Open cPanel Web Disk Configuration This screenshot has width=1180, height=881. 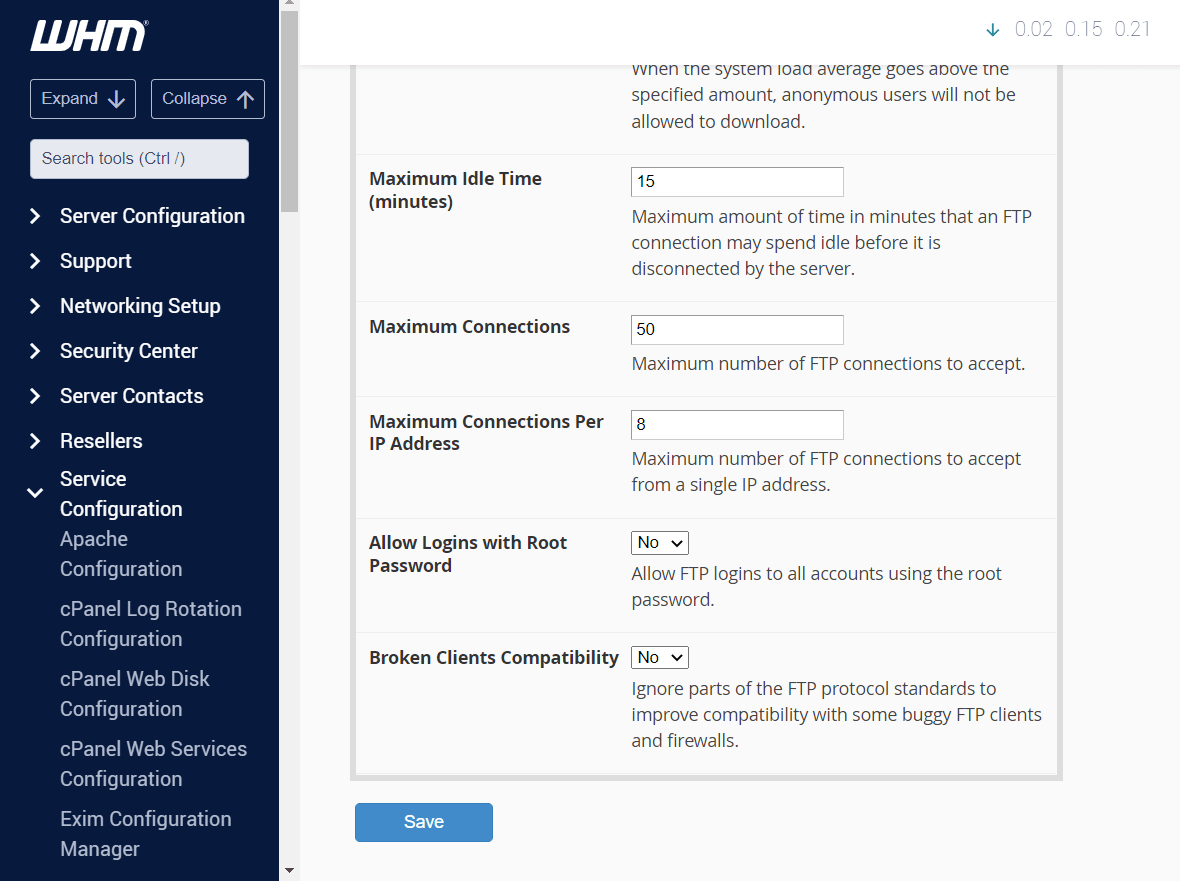click(x=134, y=694)
